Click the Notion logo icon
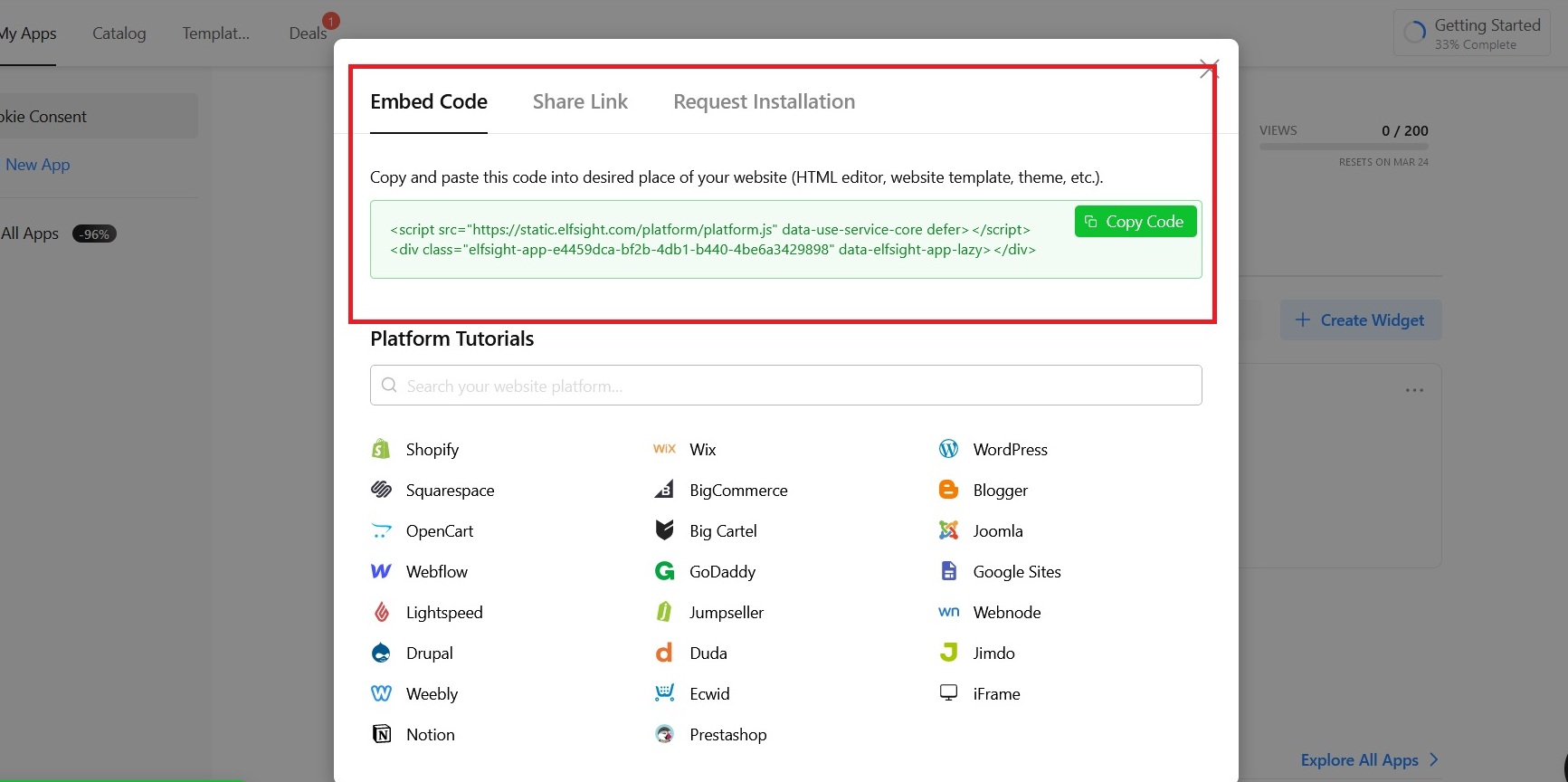The width and height of the screenshot is (1568, 782). click(x=381, y=734)
